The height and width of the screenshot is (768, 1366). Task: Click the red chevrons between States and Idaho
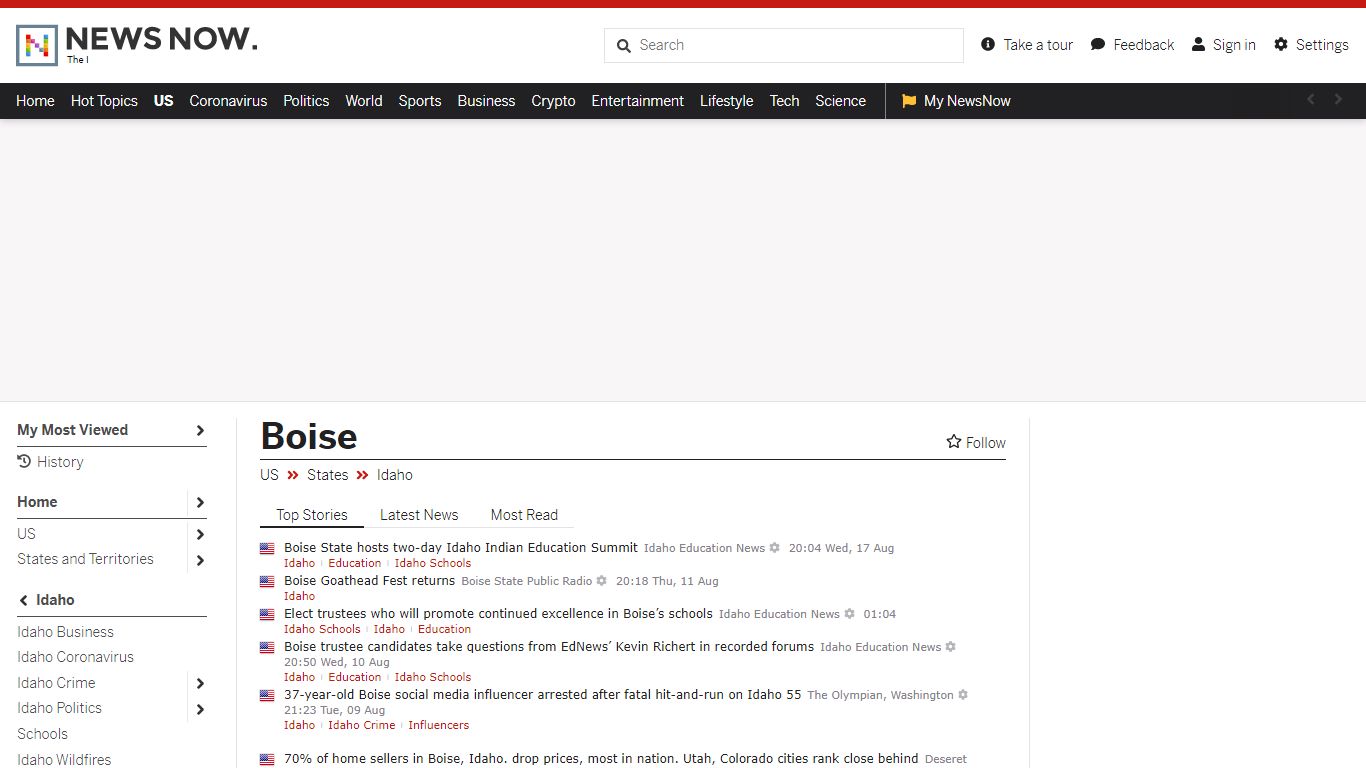coord(363,475)
